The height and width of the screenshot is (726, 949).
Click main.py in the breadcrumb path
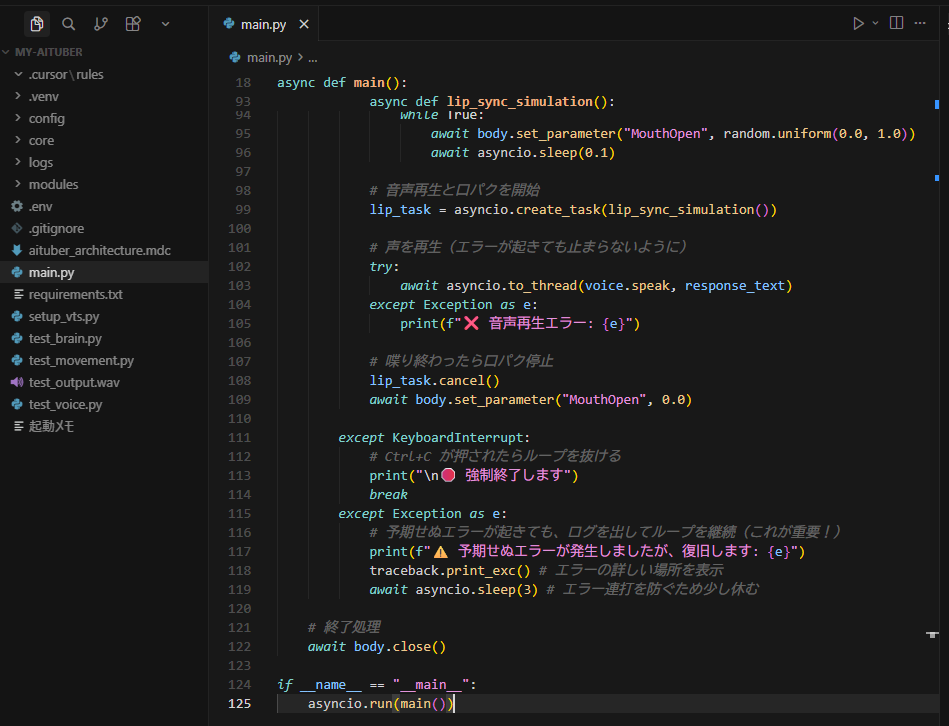pos(268,58)
